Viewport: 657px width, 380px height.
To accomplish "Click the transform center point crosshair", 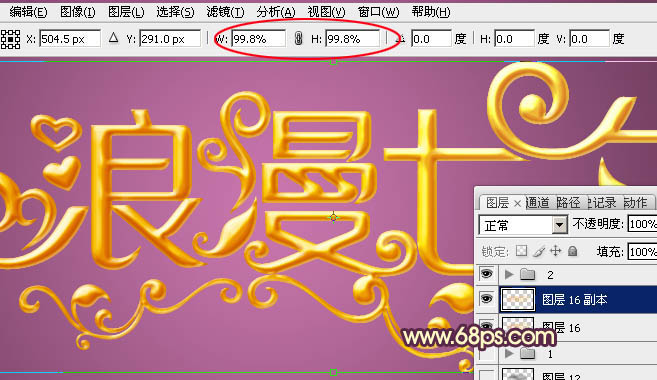I will tap(334, 217).
